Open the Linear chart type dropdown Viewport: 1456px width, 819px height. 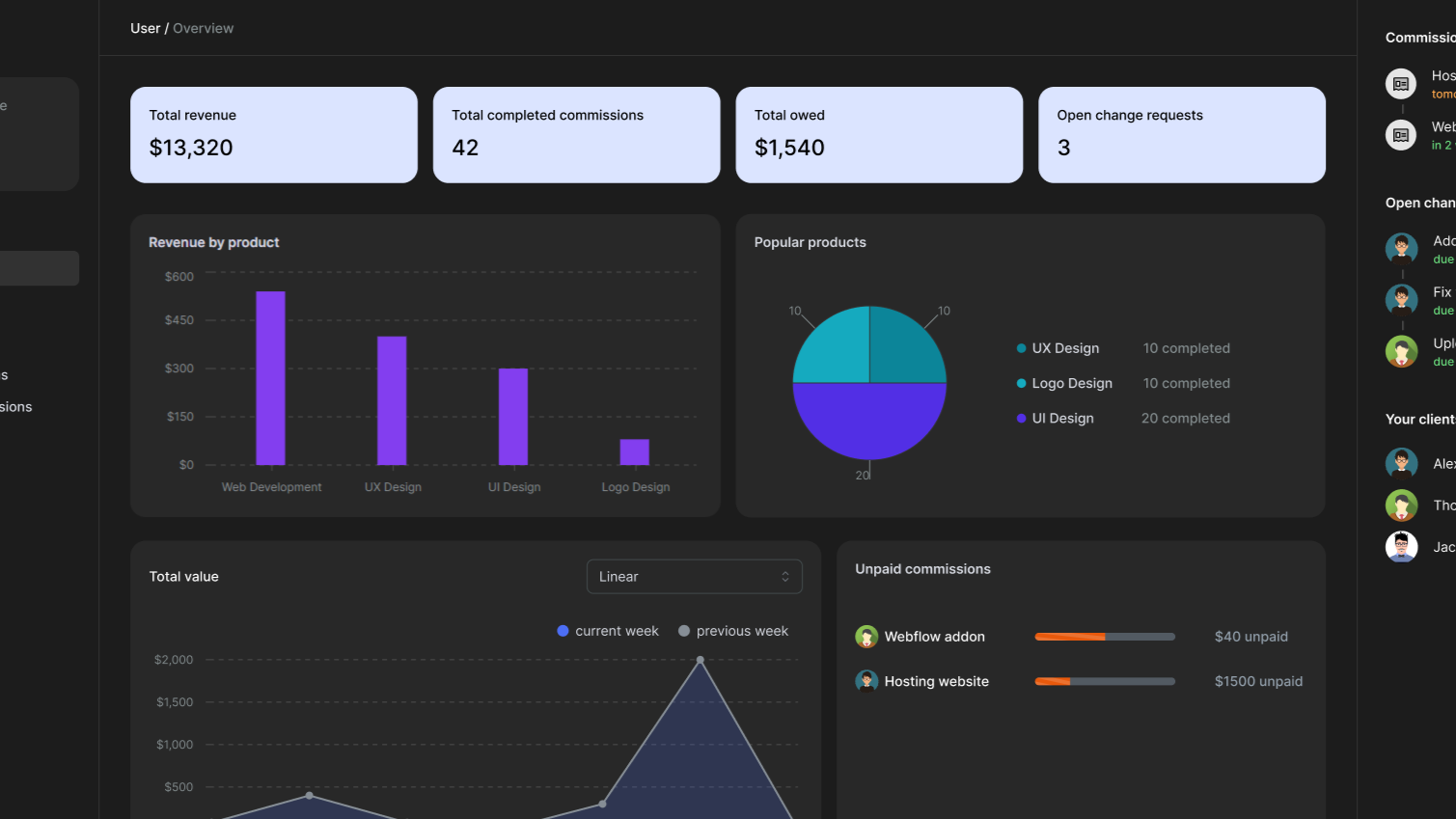point(694,576)
